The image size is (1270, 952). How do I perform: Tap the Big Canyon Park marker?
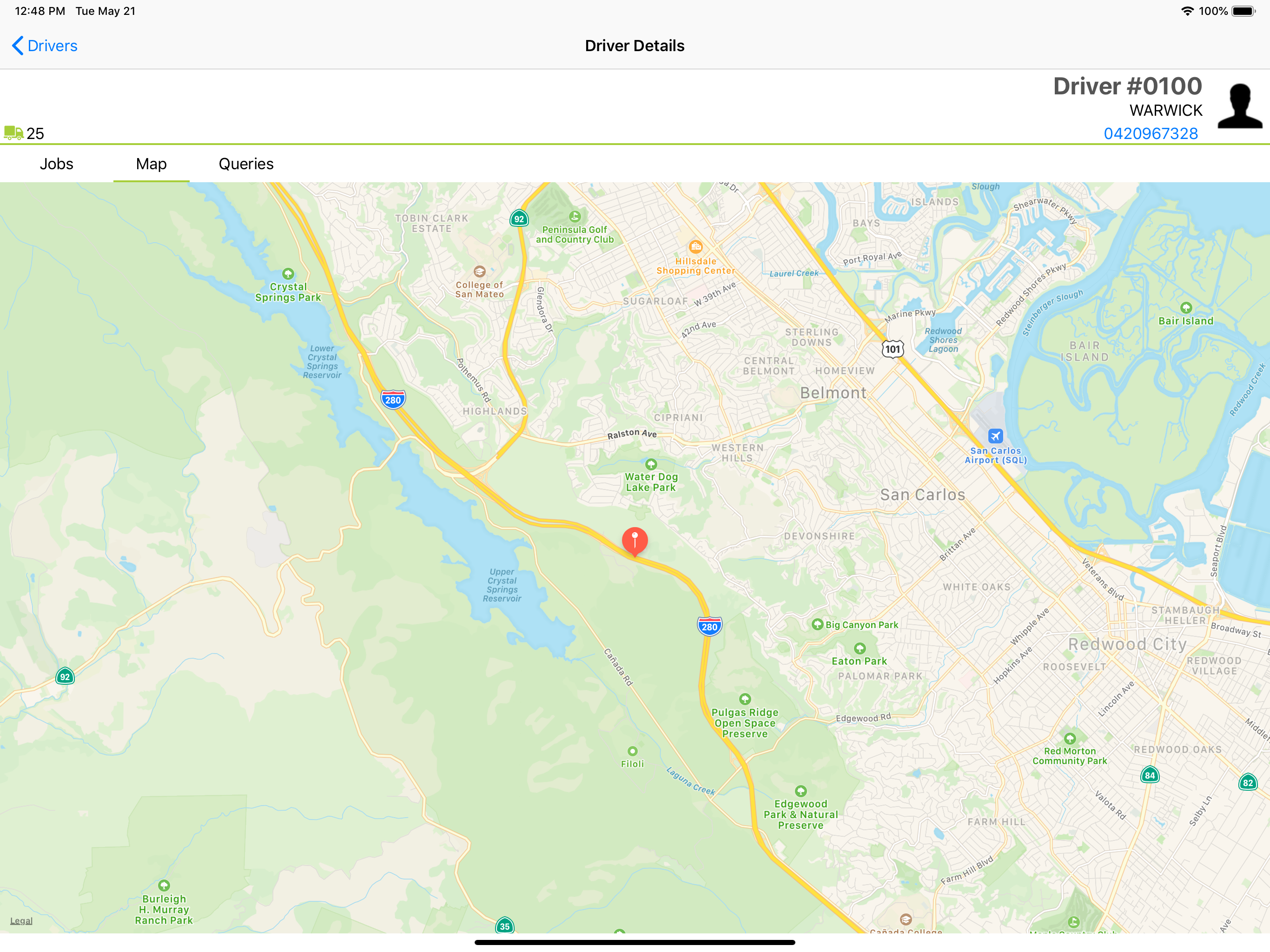818,624
